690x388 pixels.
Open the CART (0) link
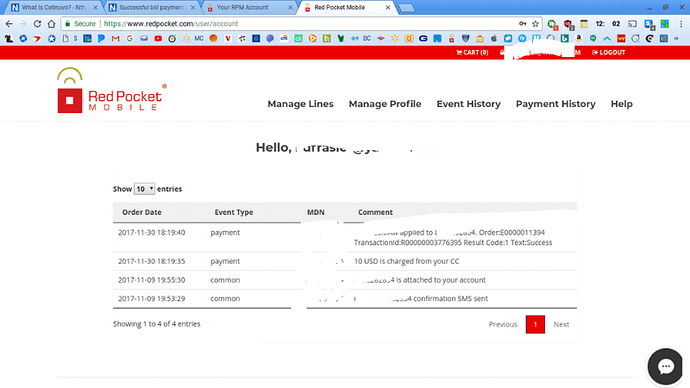click(x=472, y=52)
